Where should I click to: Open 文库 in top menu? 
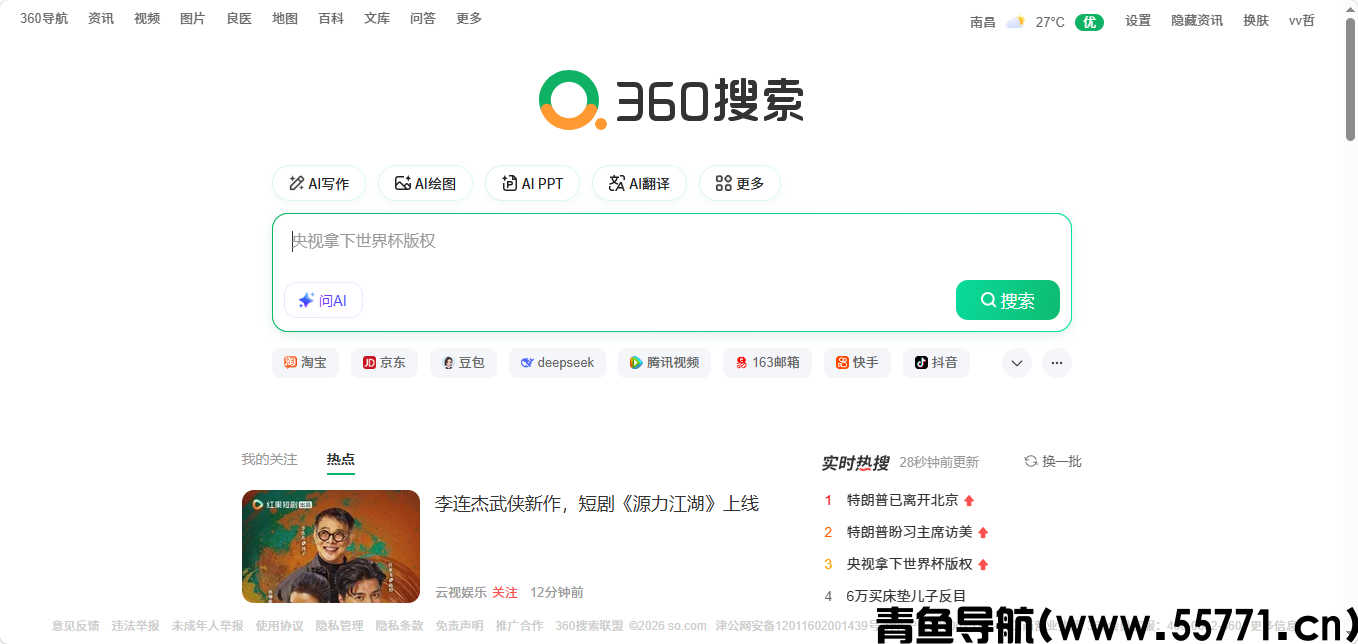pyautogui.click(x=377, y=19)
